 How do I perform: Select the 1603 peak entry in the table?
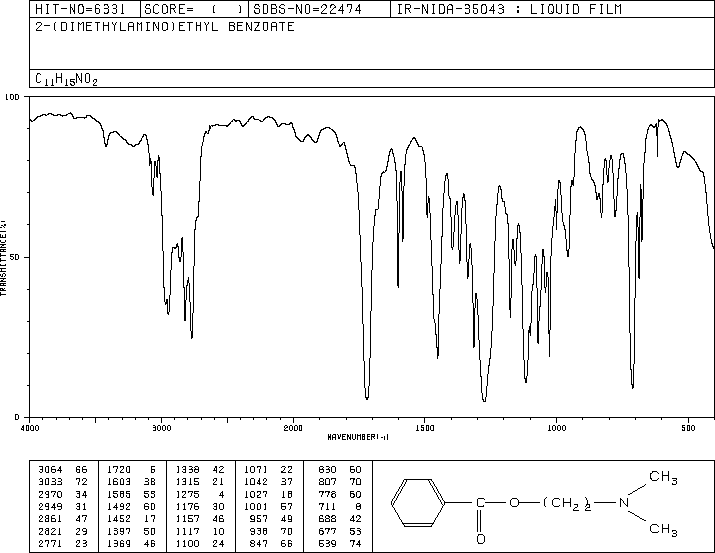pos(131,482)
